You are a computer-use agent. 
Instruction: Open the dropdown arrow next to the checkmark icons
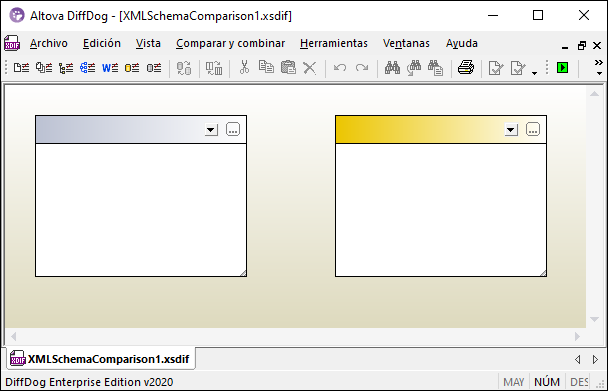534,73
